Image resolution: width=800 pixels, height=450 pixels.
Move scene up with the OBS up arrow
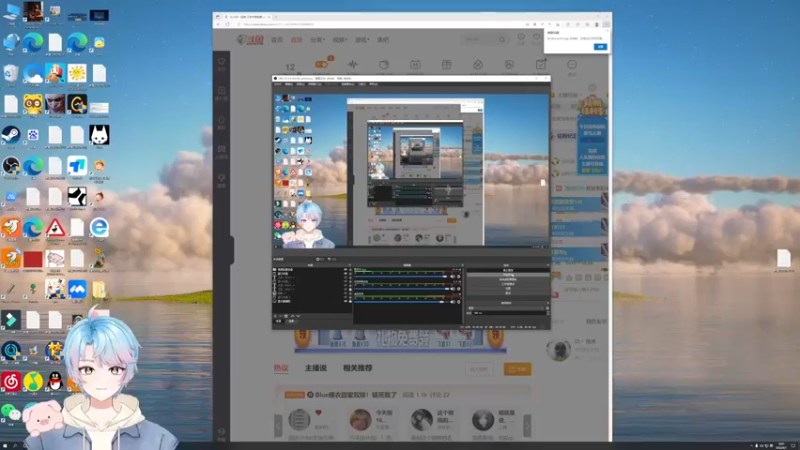point(292,316)
